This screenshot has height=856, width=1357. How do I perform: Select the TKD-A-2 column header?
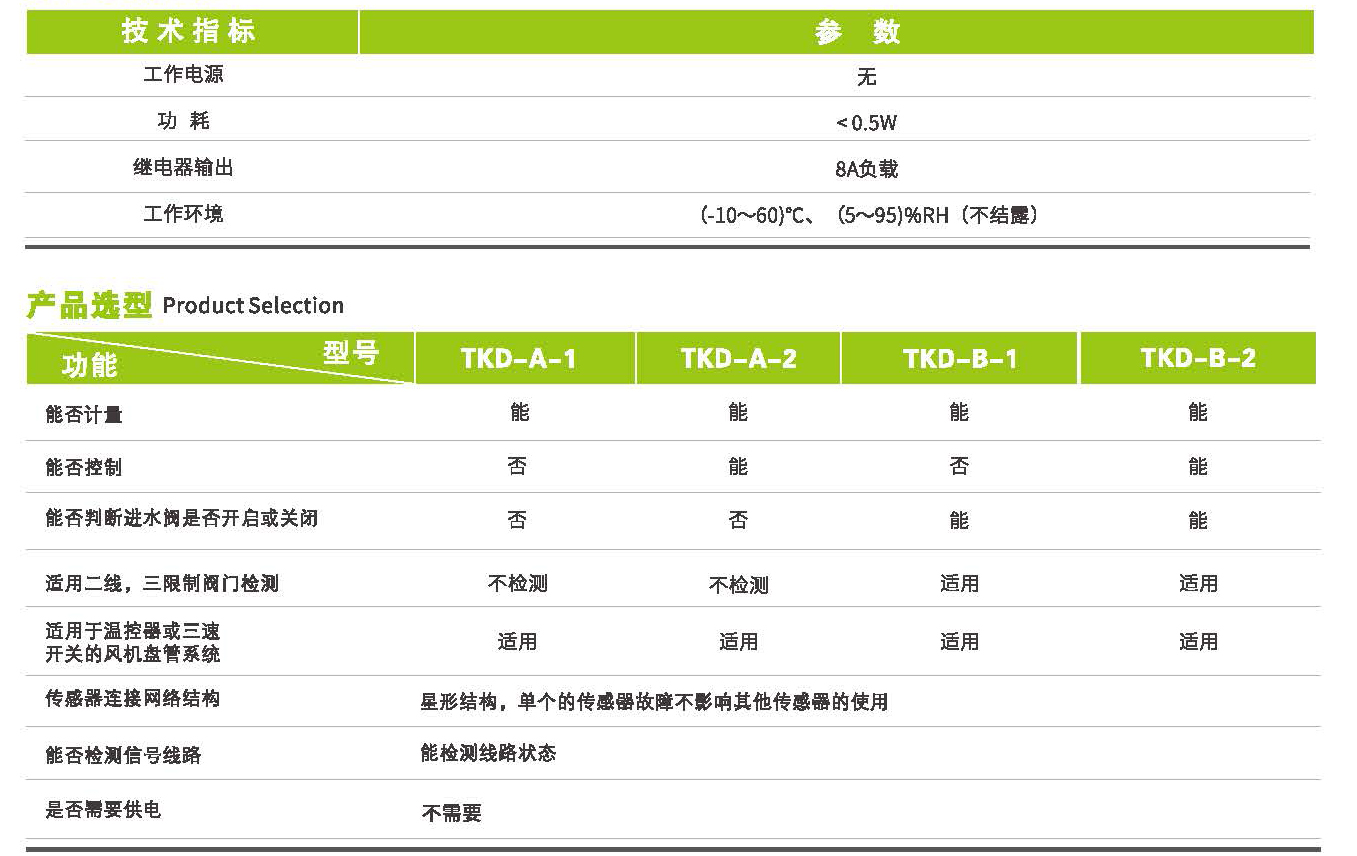(x=738, y=359)
